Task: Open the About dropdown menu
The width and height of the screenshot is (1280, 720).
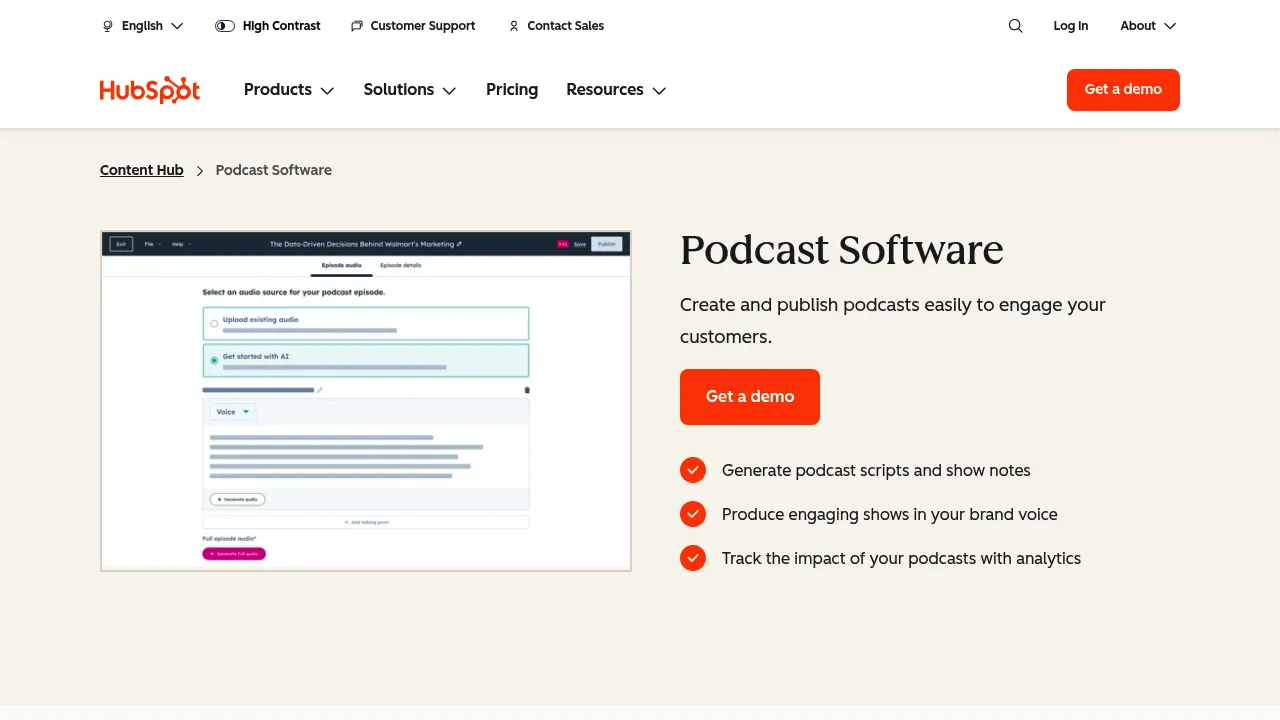Action: (x=1148, y=26)
